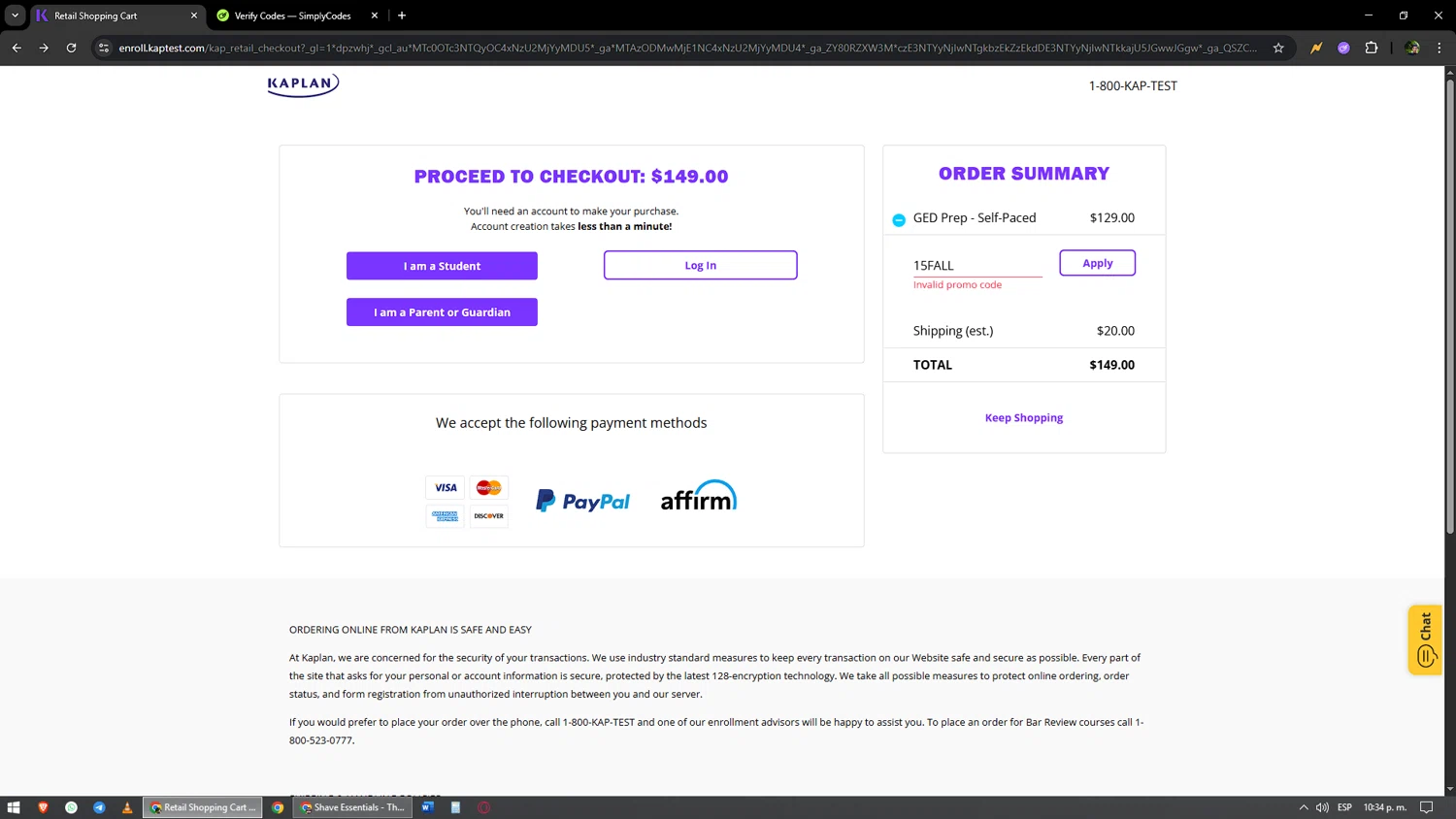This screenshot has height=819, width=1456.
Task: Bookmark this page with star icon
Action: pyautogui.click(x=1278, y=48)
